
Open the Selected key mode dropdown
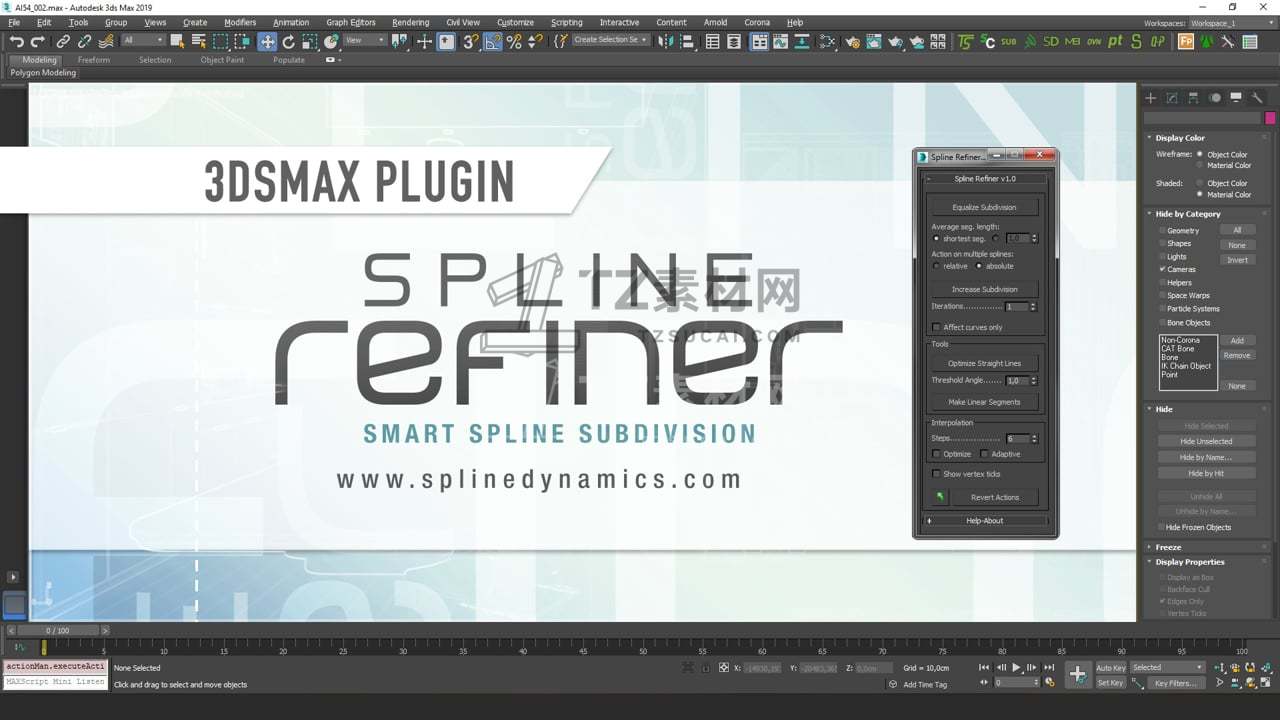coord(1168,667)
